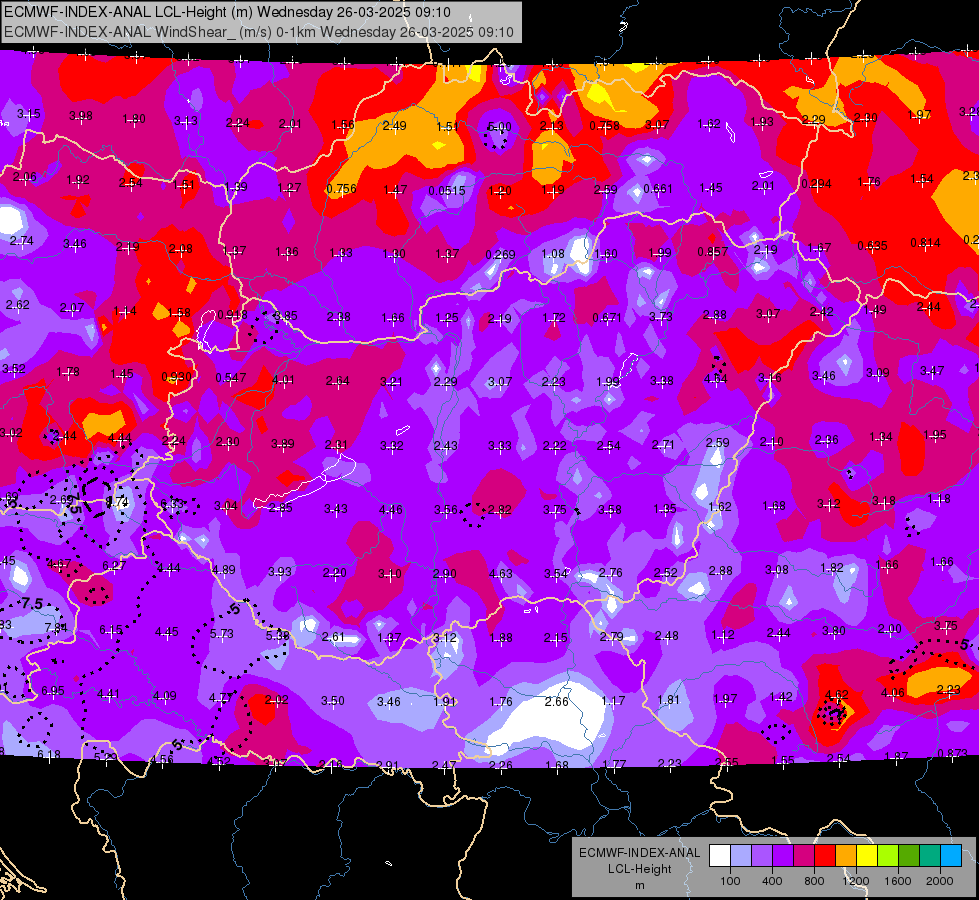979x900 pixels.
Task: Click the grid value '0.294'
Action: (816, 184)
